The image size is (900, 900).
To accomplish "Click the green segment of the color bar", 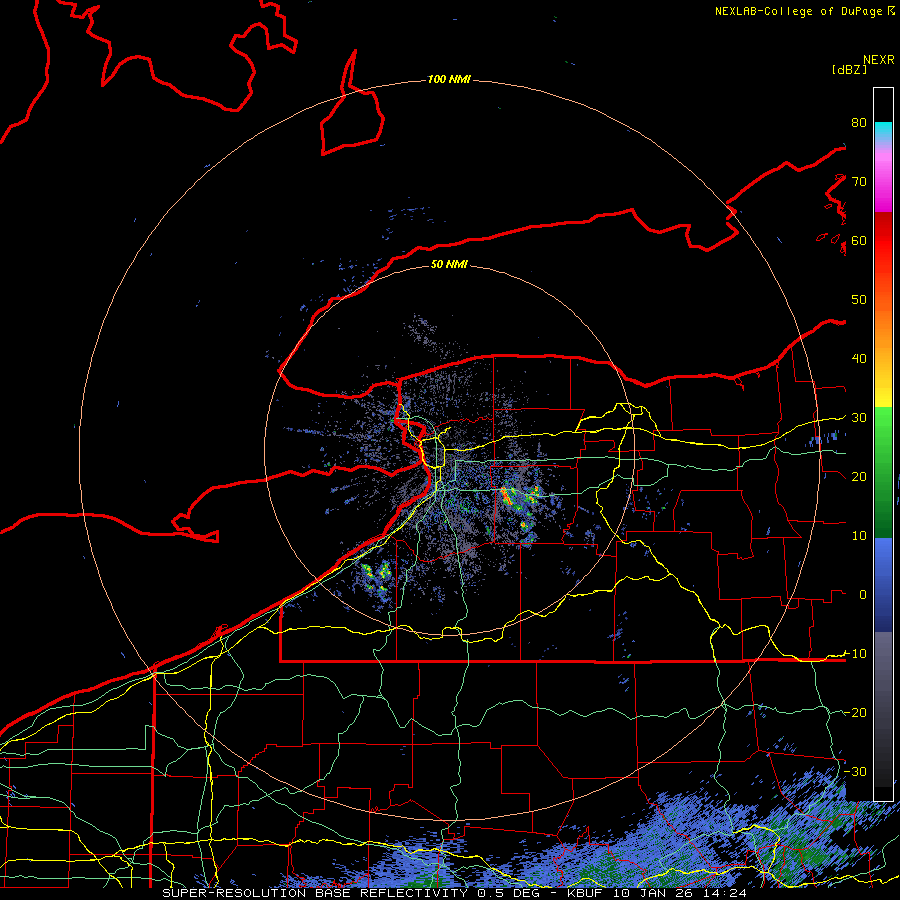I will tap(883, 472).
